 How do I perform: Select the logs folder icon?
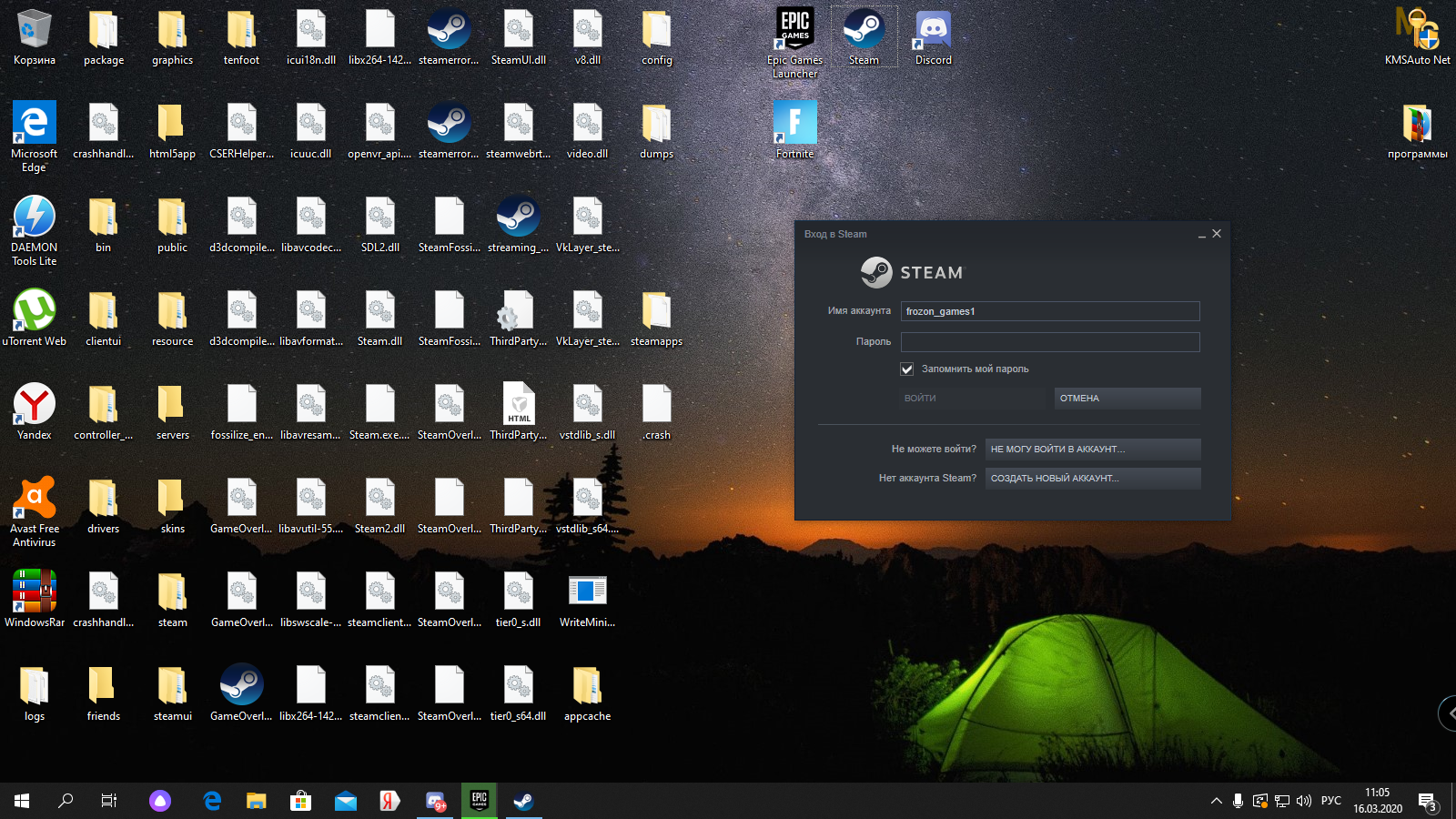(x=35, y=693)
